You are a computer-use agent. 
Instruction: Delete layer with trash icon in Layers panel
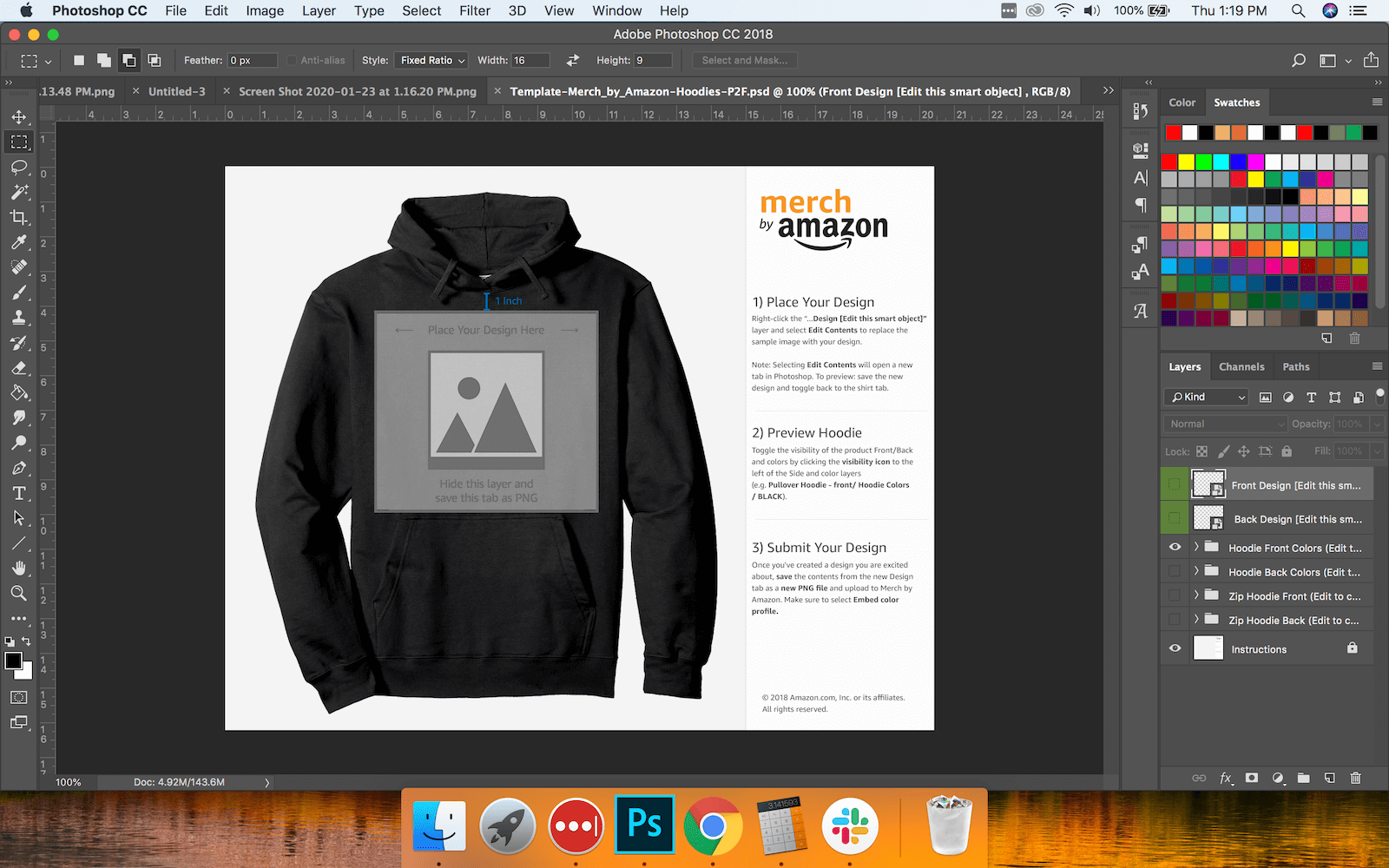tap(1356, 778)
